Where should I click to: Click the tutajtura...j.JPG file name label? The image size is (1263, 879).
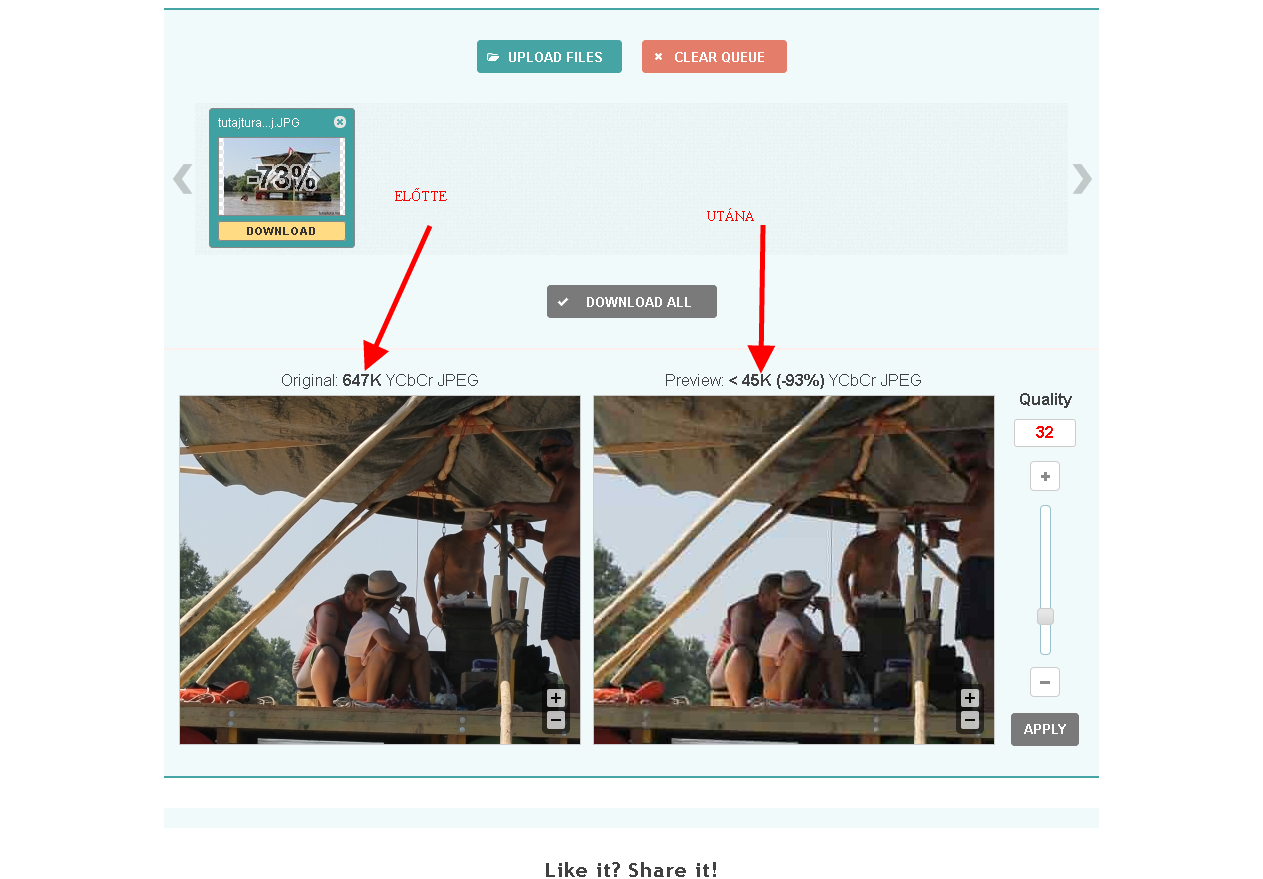259,123
